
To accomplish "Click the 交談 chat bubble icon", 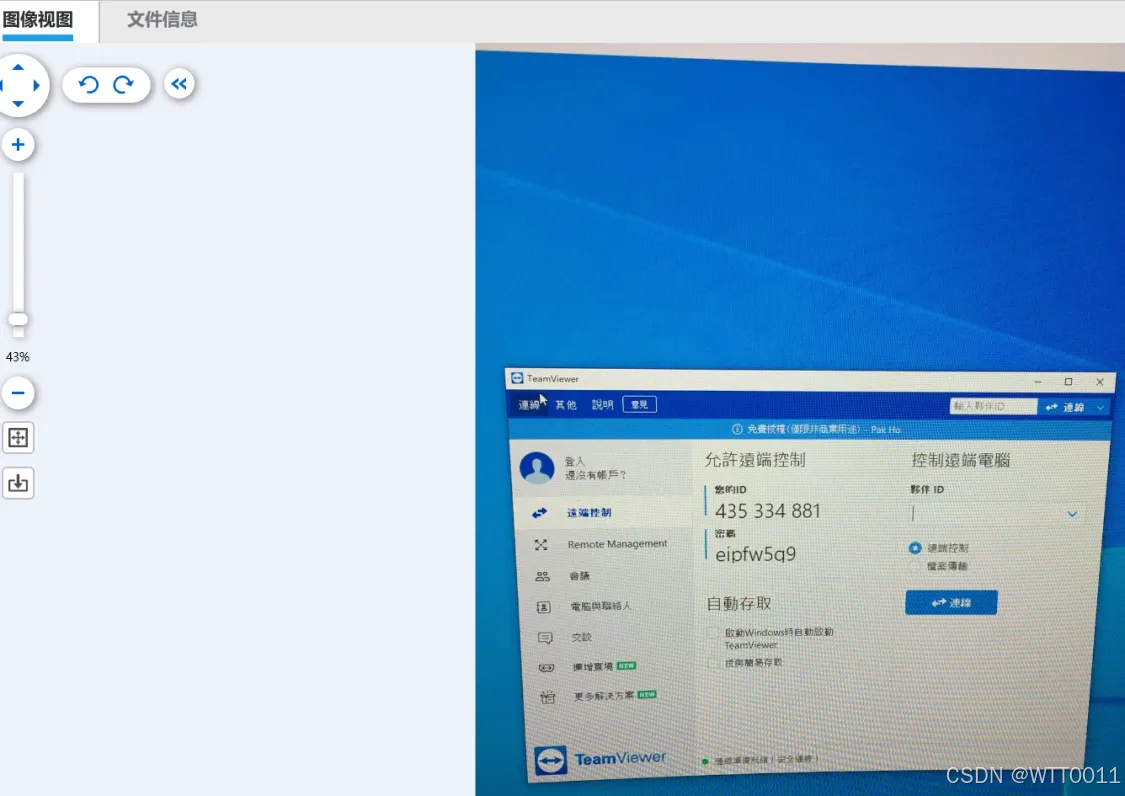I will point(545,638).
